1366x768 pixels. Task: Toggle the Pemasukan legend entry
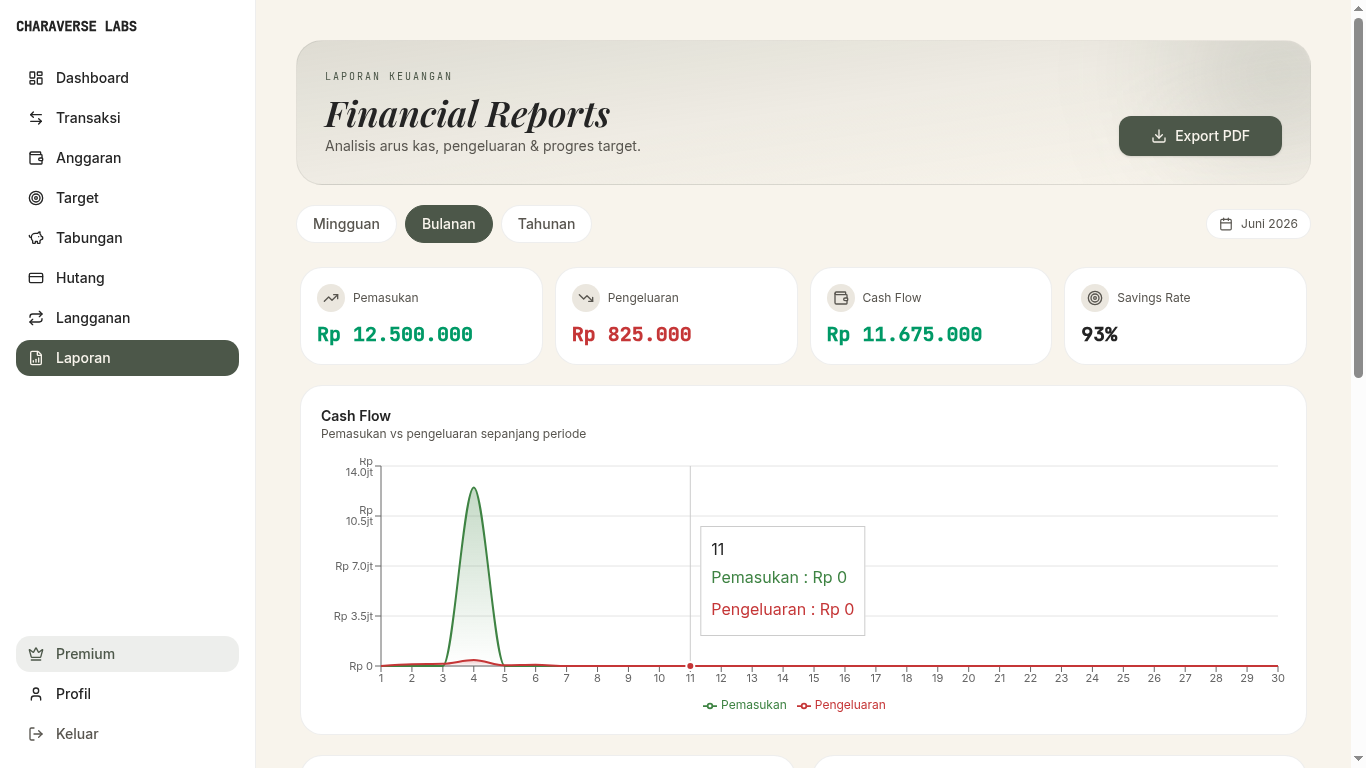pos(745,705)
